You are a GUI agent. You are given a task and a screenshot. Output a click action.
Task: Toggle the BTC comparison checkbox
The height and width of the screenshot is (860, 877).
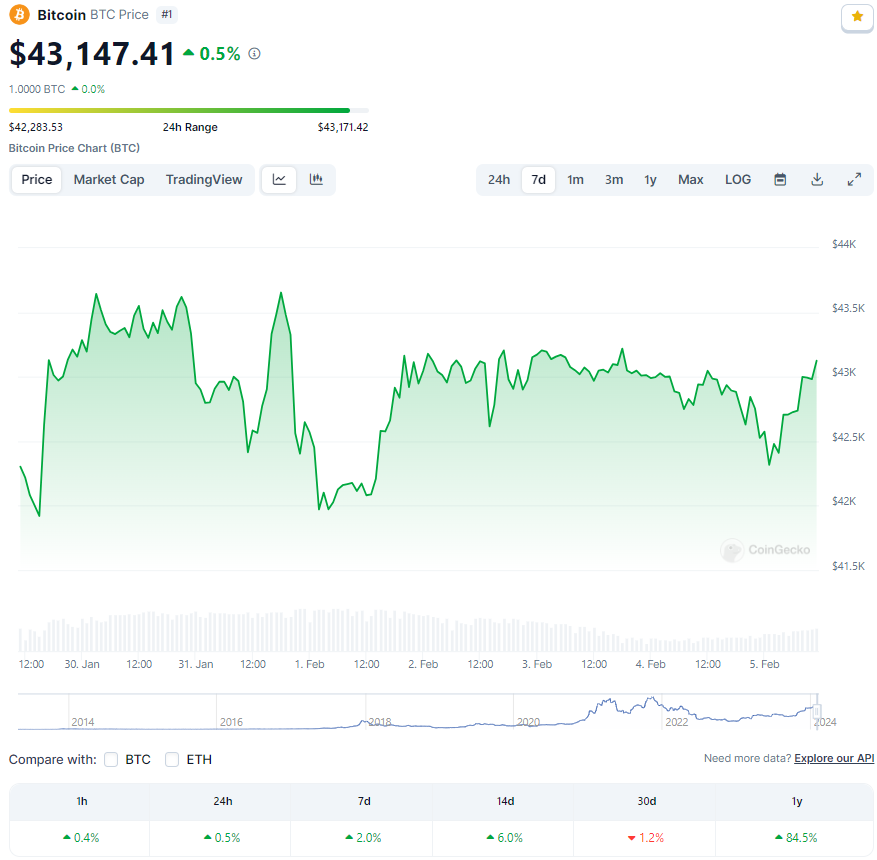point(111,759)
